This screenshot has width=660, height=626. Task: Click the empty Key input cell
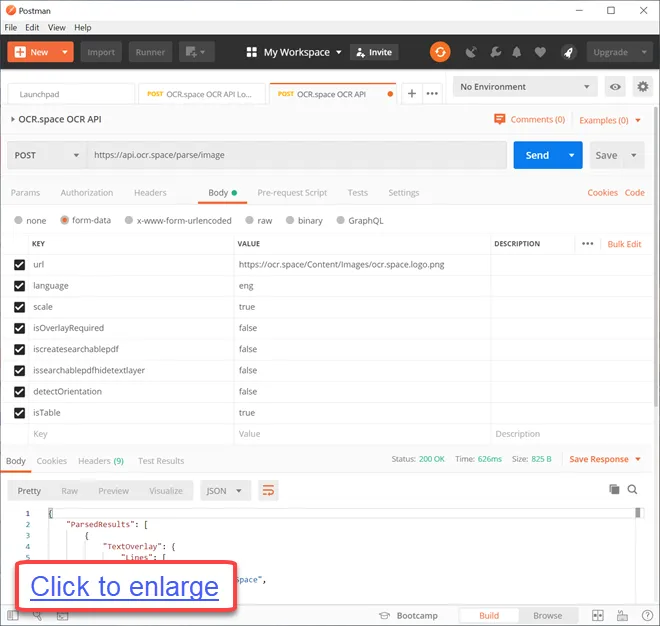(131, 434)
